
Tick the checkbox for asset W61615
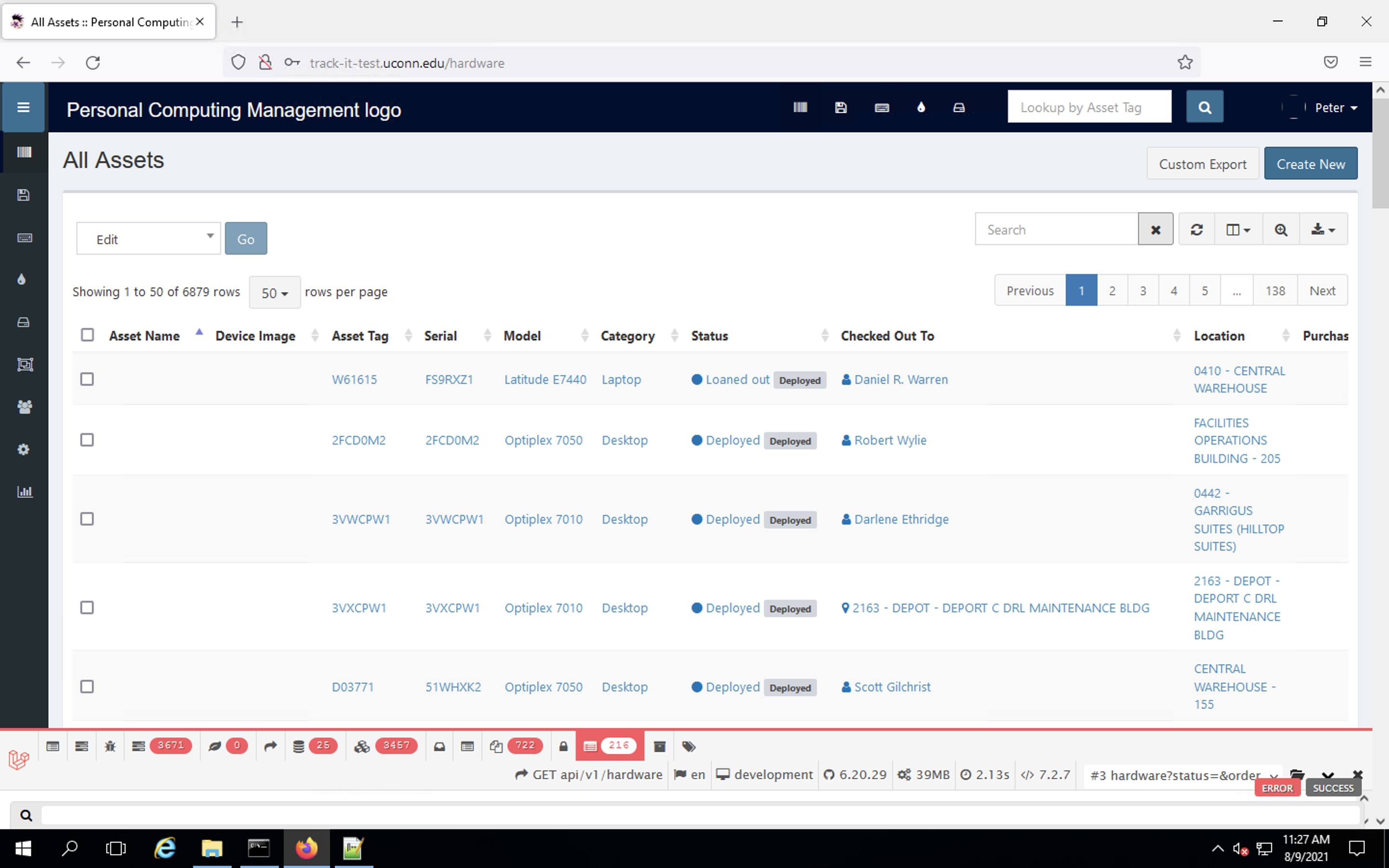click(x=87, y=380)
